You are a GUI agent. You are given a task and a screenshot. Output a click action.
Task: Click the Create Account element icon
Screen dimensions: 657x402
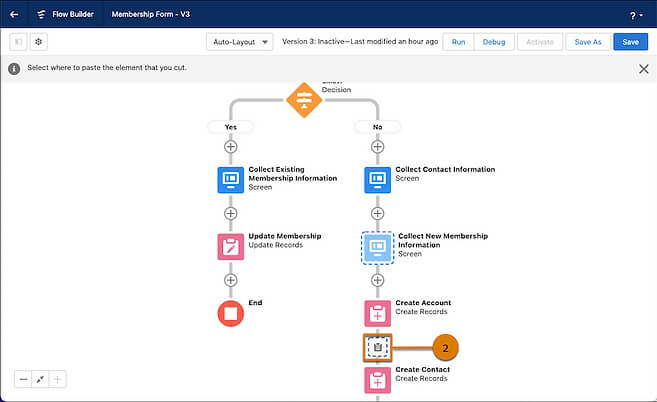point(377,313)
